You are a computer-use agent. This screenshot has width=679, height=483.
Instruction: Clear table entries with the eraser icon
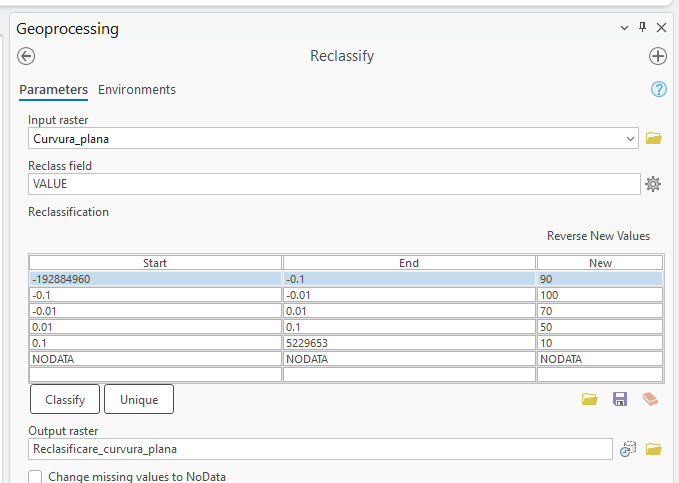(651, 399)
